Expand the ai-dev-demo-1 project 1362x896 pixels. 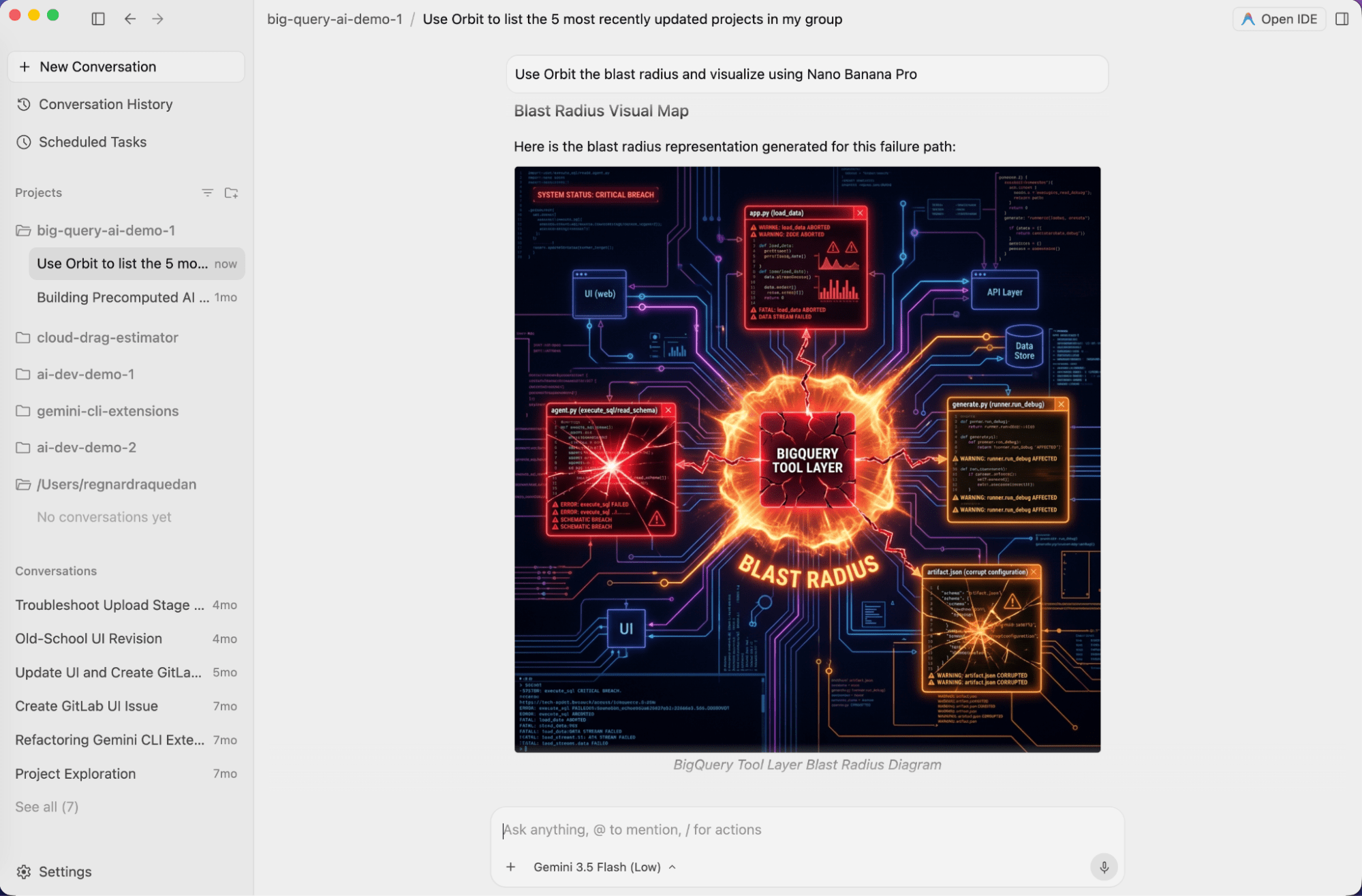tap(75, 374)
